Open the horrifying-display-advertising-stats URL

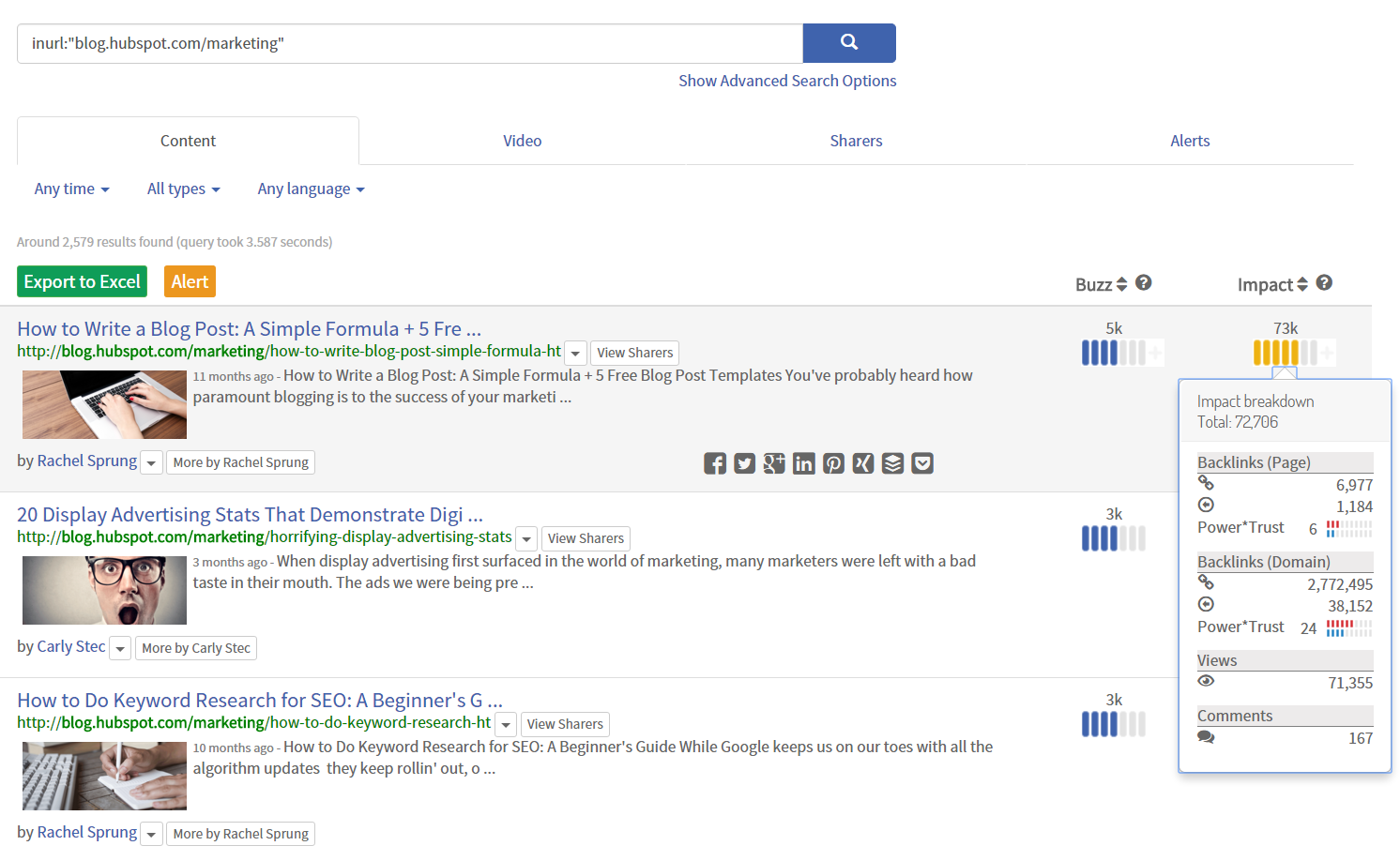[x=265, y=536]
